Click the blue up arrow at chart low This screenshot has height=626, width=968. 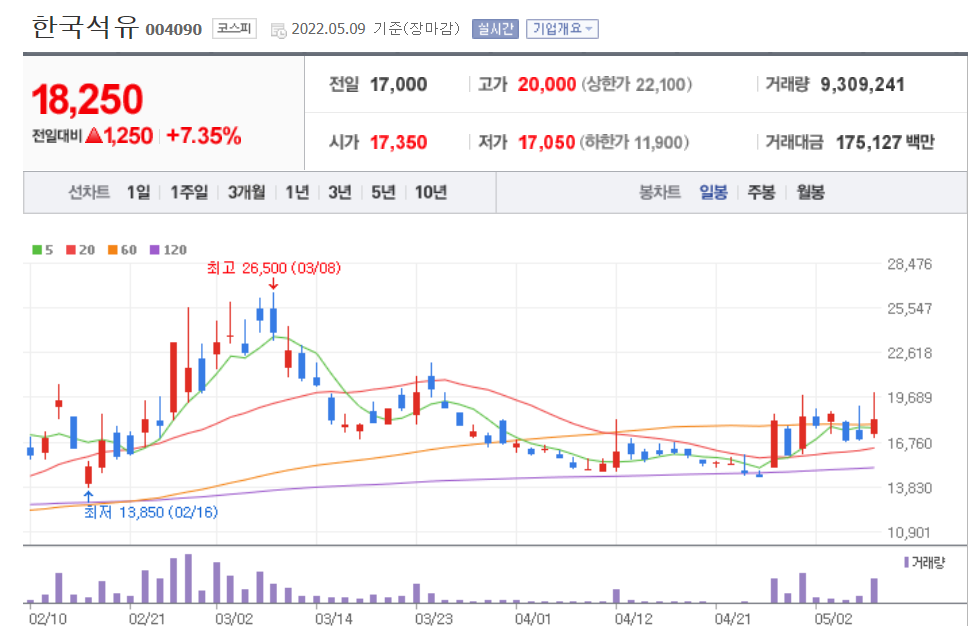tap(88, 496)
